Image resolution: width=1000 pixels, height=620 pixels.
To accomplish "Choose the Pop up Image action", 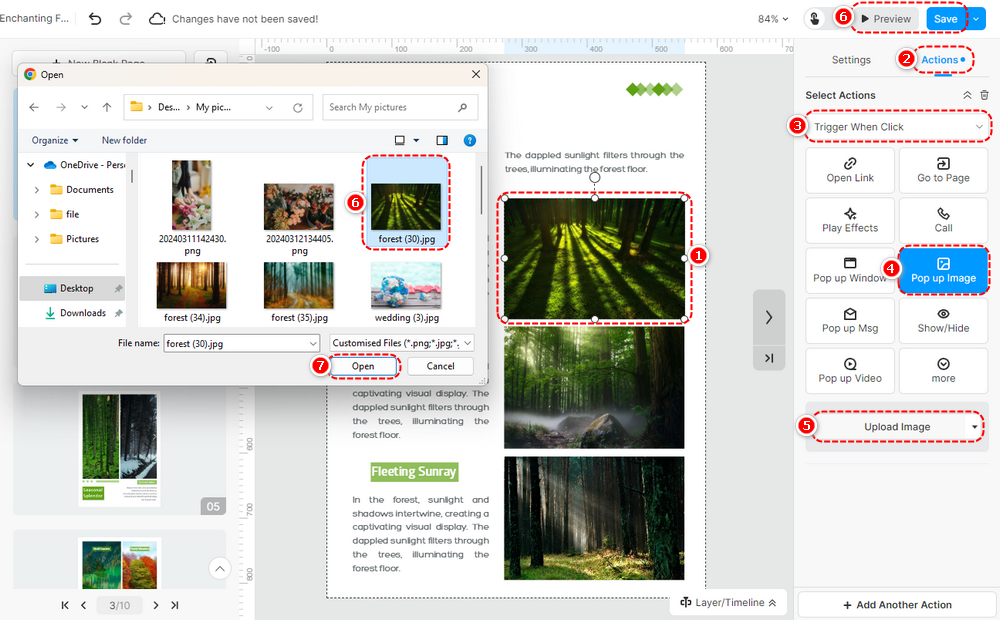I will click(943, 270).
